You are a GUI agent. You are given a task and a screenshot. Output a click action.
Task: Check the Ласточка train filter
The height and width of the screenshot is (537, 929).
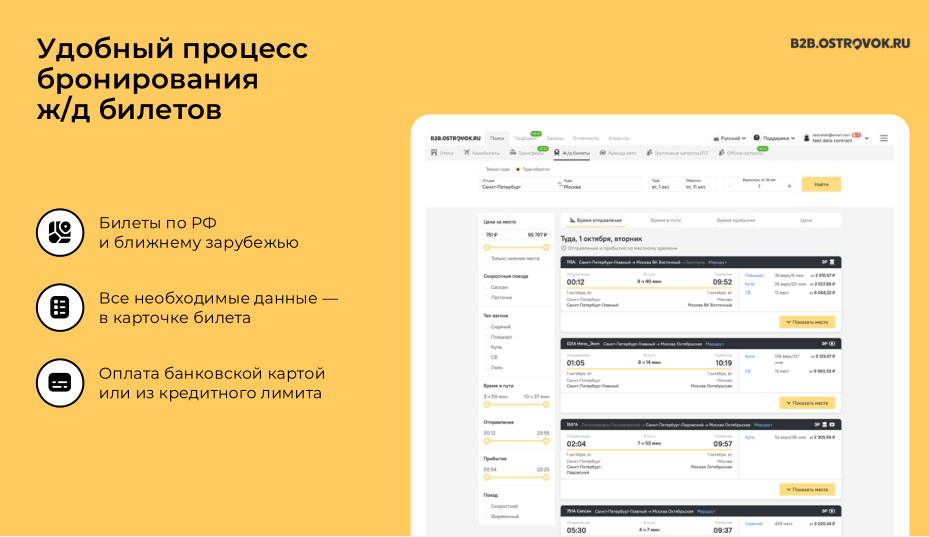(486, 298)
